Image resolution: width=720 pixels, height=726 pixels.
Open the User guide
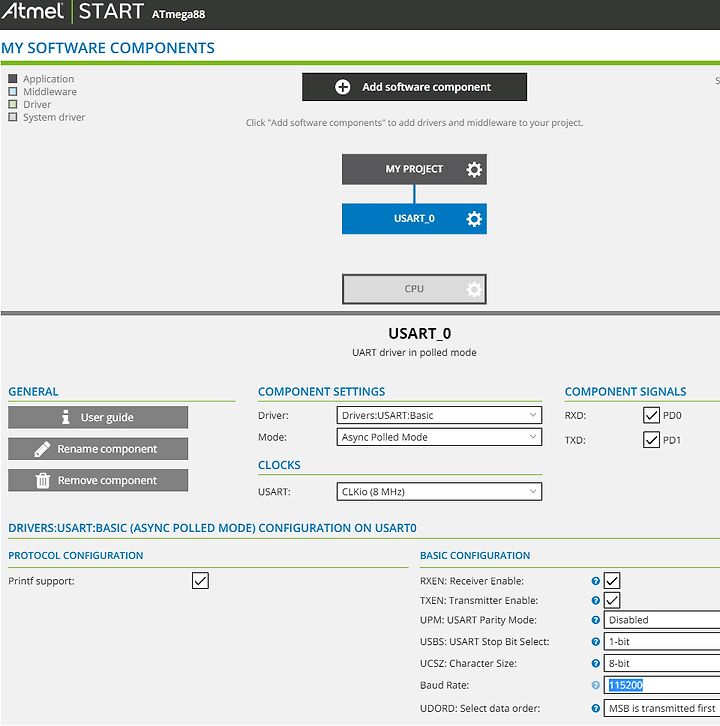tap(98, 417)
